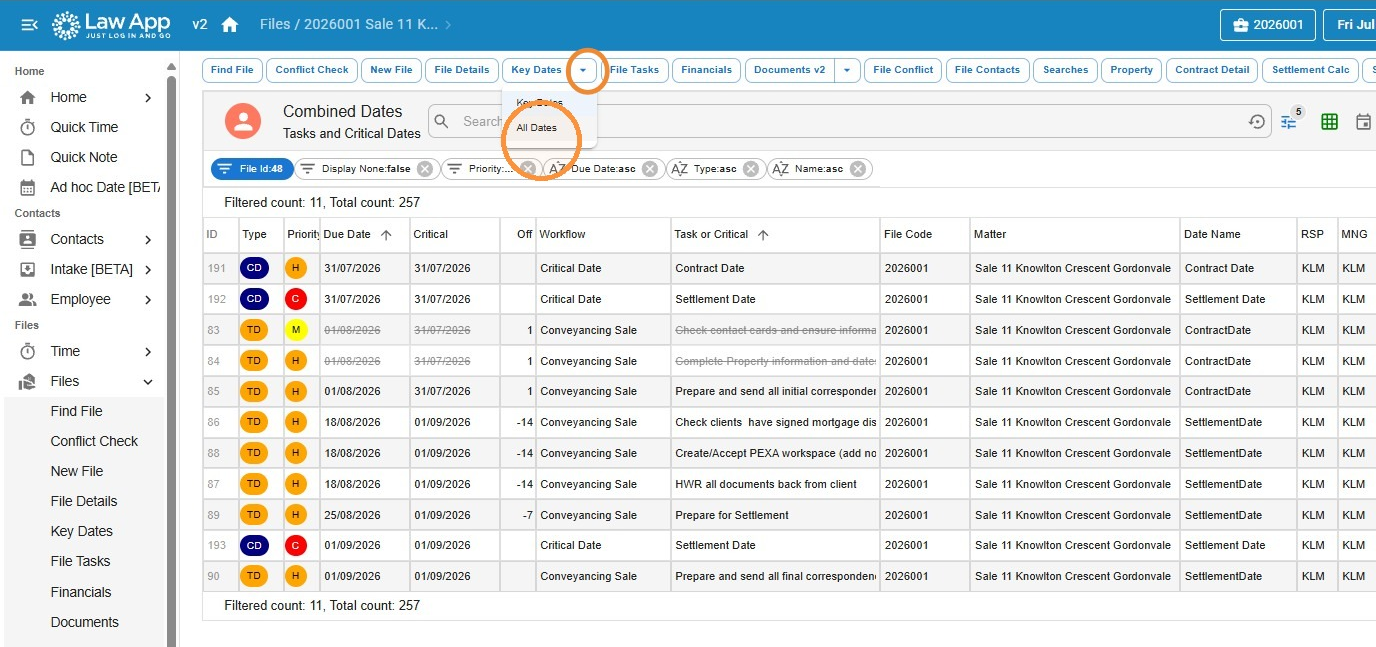This screenshot has height=647, width=1376.
Task: Open the Key Dates dropdown arrow
Action: 583,70
